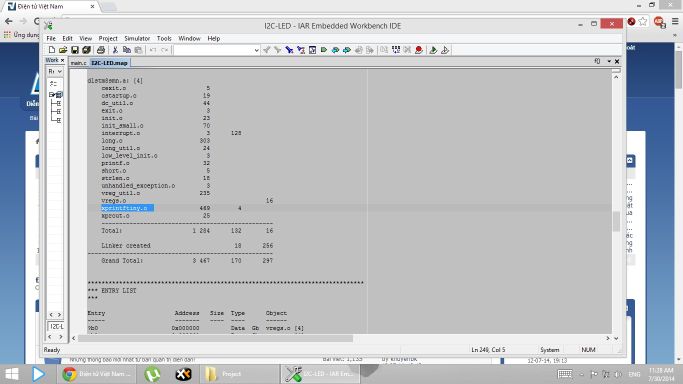Open the quick search combo box dropdown
This screenshot has height=384, width=683.
256,50
